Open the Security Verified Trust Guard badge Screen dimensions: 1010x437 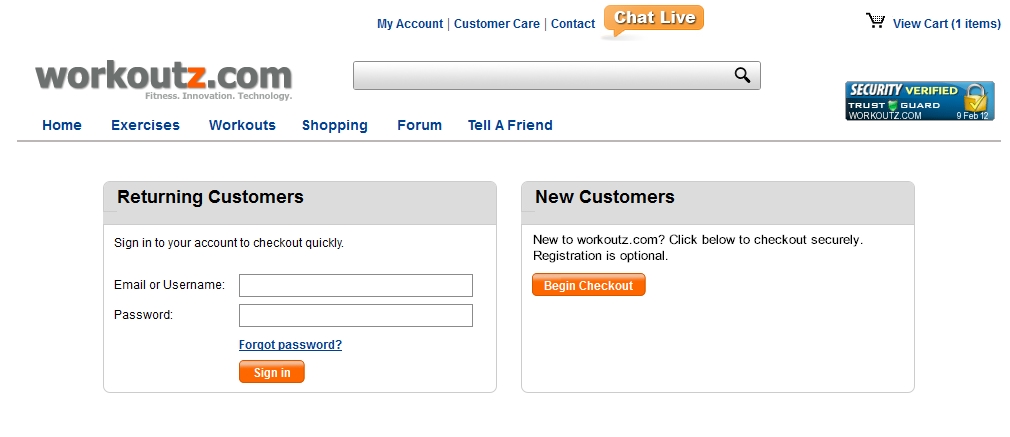919,101
